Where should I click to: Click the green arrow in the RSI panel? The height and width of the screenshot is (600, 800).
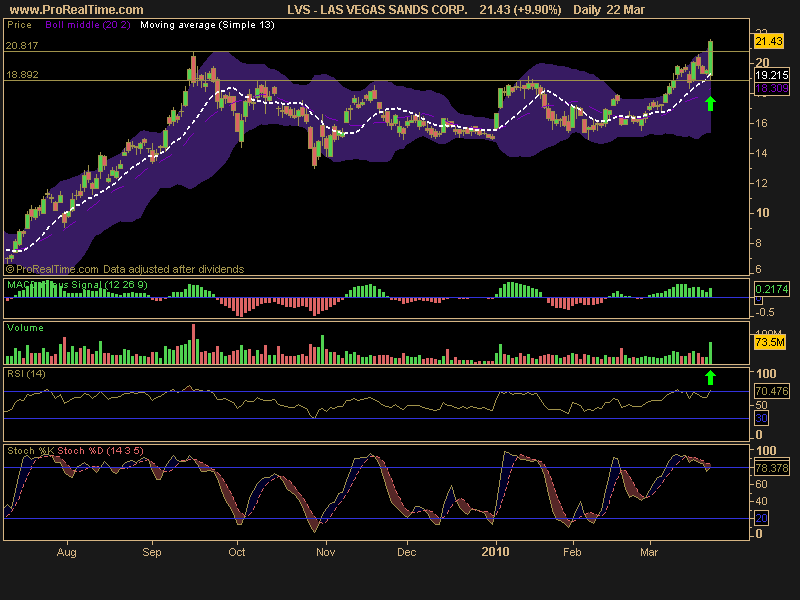click(x=710, y=378)
